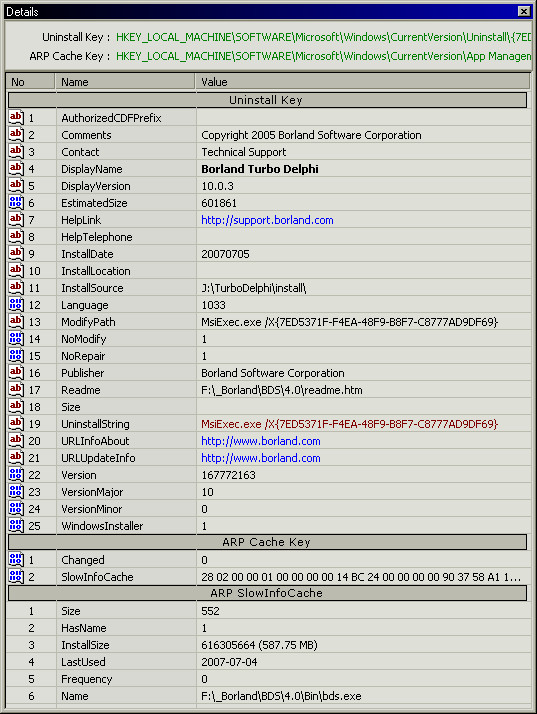Image resolution: width=537 pixels, height=714 pixels.
Task: Click the binary icon beside NoRepair
Action: click(x=16, y=355)
